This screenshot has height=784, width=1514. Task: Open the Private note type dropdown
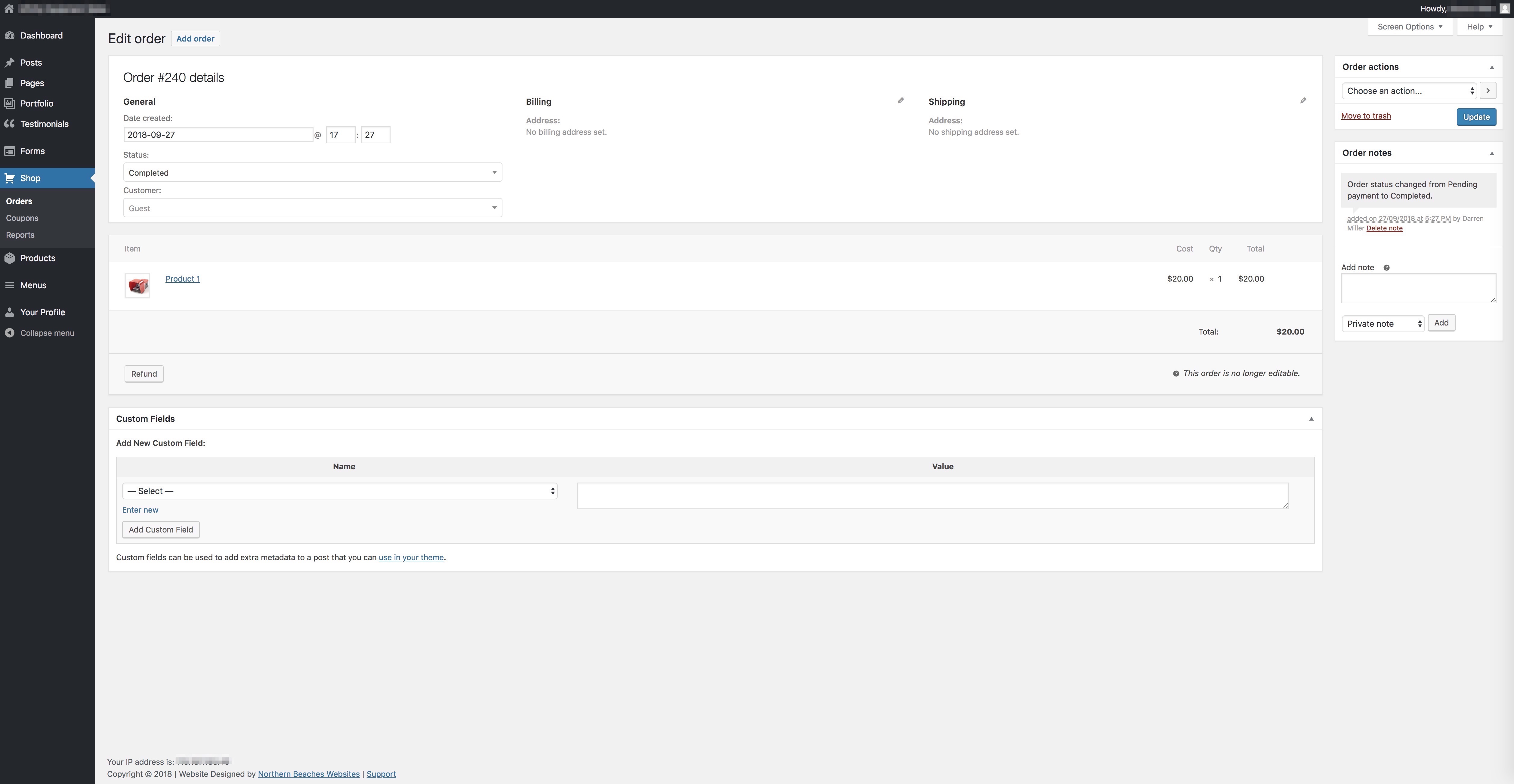point(1382,324)
